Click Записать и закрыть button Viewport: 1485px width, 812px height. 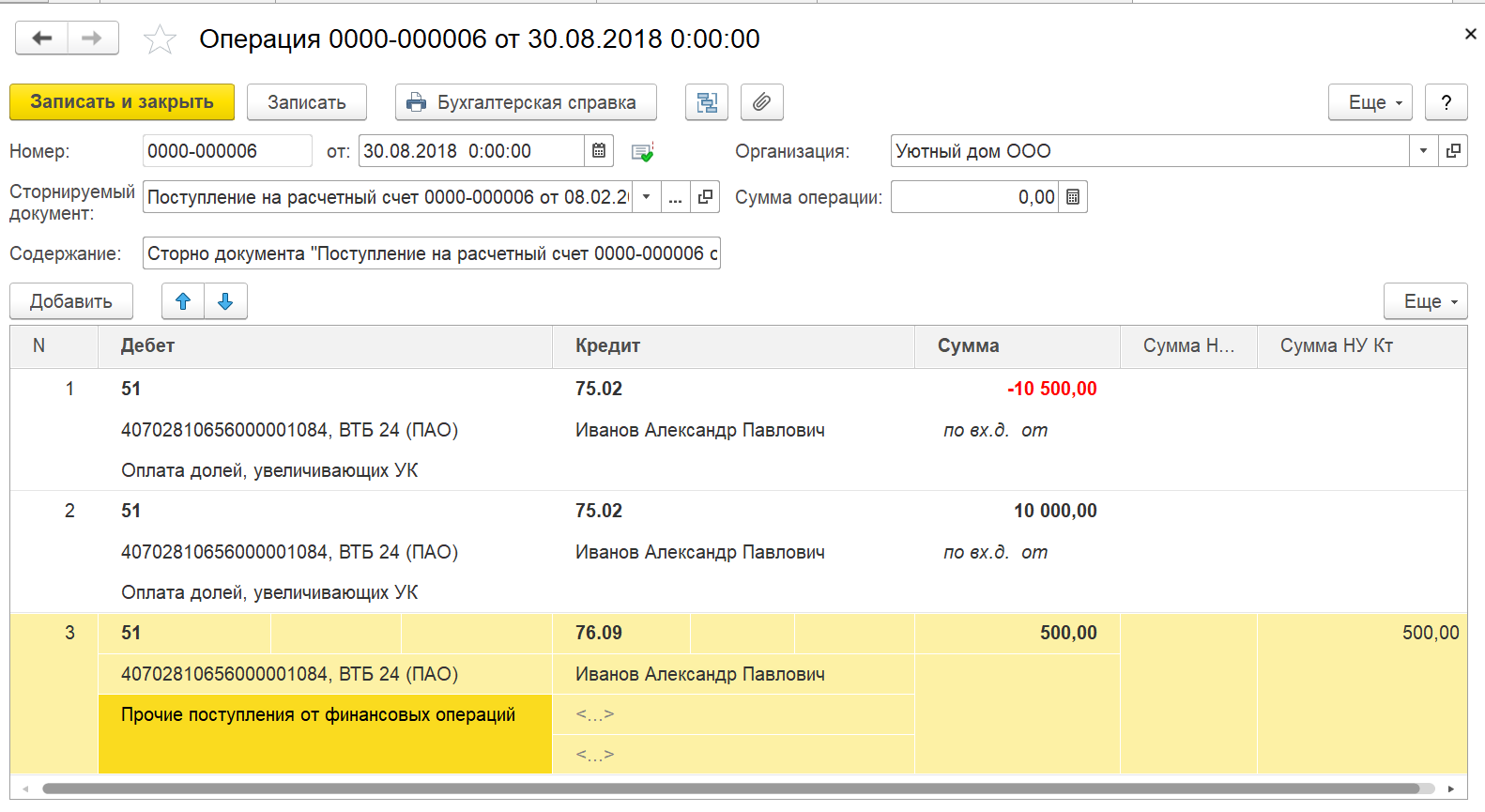[x=122, y=102]
